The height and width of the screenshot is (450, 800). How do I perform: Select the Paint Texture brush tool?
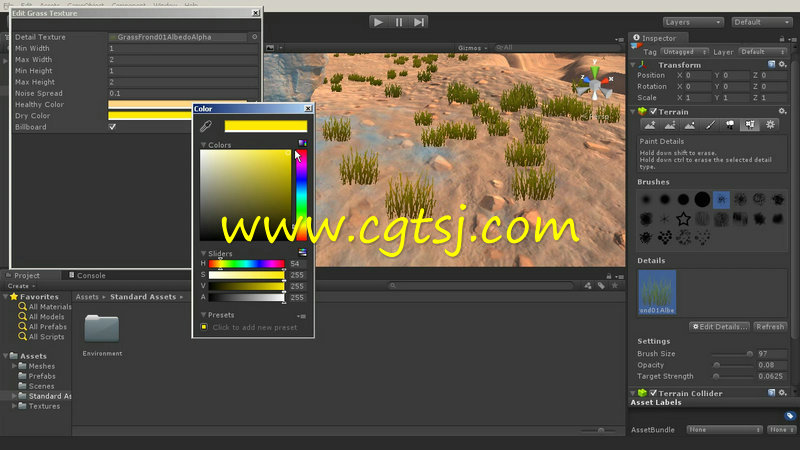click(x=710, y=125)
